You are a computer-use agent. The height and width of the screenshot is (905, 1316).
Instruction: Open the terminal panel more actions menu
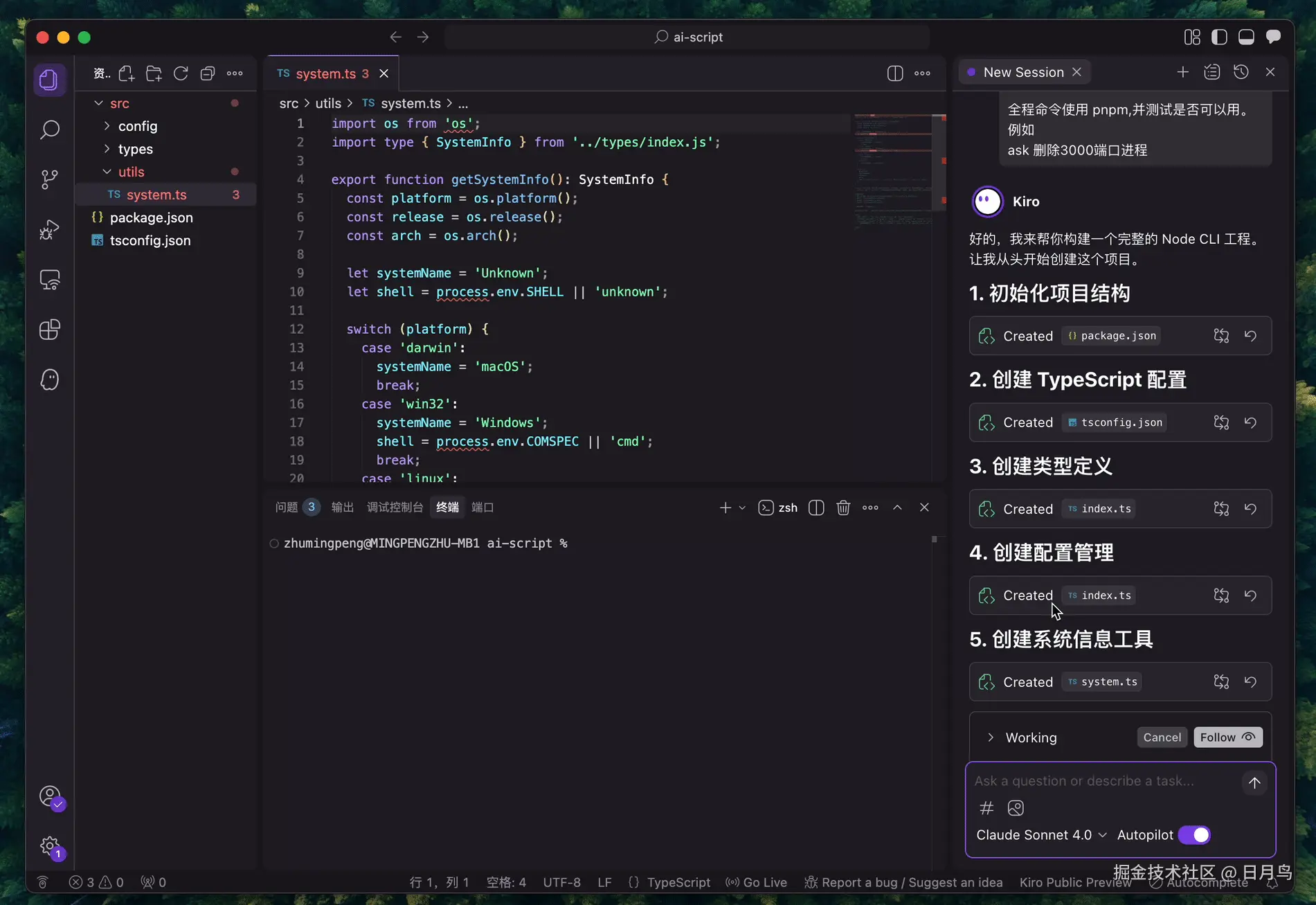pyautogui.click(x=870, y=508)
